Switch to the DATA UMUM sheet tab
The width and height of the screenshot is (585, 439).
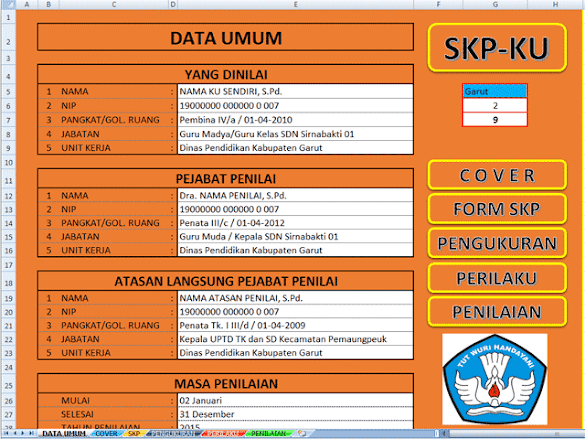64,433
